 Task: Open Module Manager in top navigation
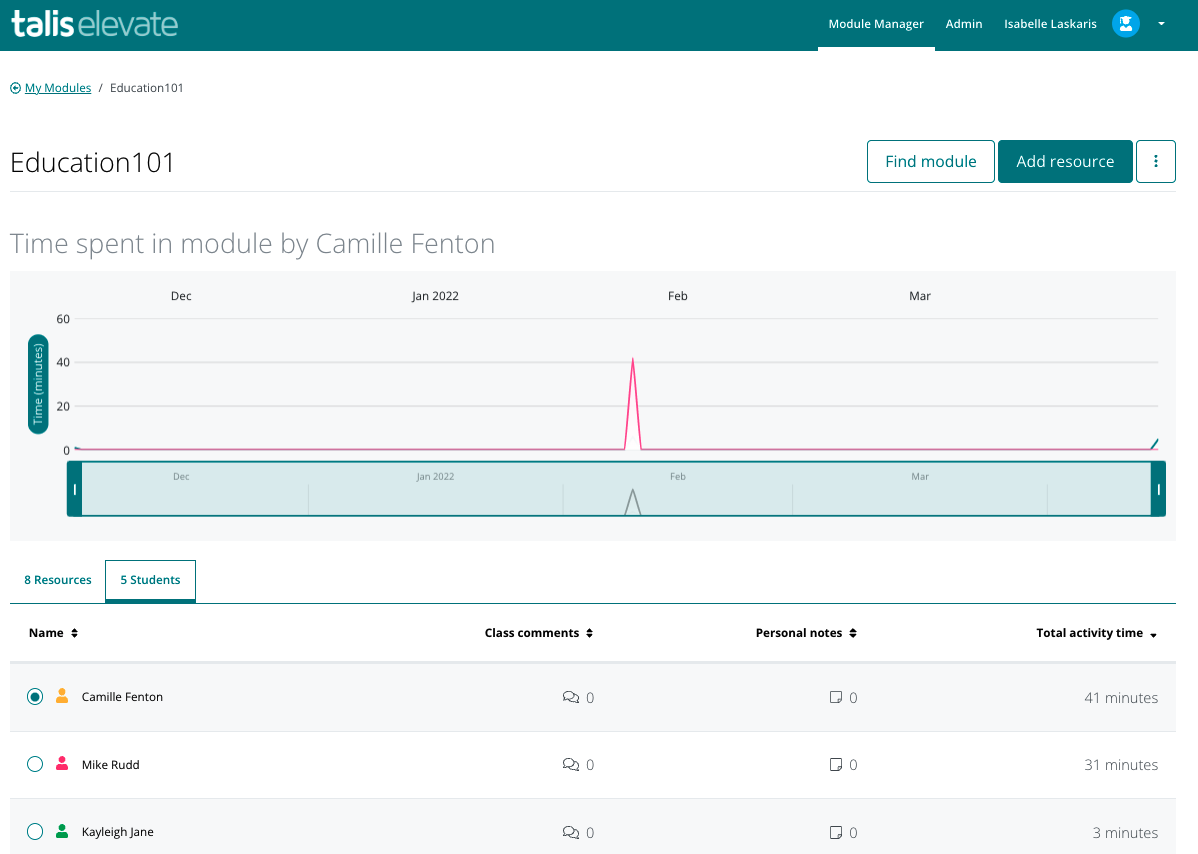876,24
